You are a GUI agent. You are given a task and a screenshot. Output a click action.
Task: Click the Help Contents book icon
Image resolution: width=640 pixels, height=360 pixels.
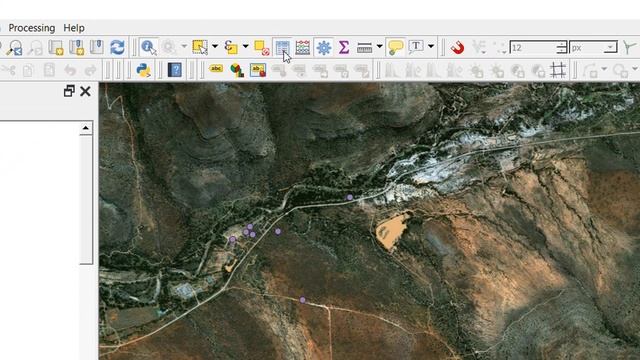click(x=175, y=70)
